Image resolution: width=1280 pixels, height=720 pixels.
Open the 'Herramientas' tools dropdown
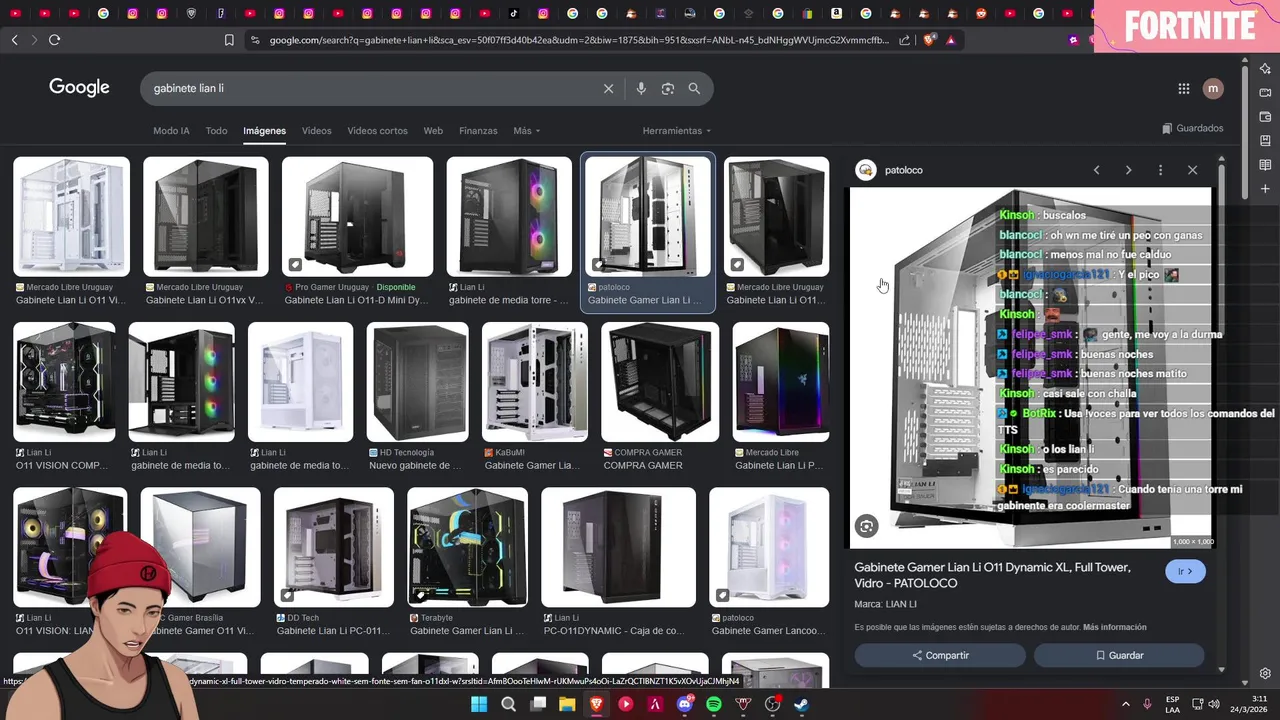click(x=677, y=131)
